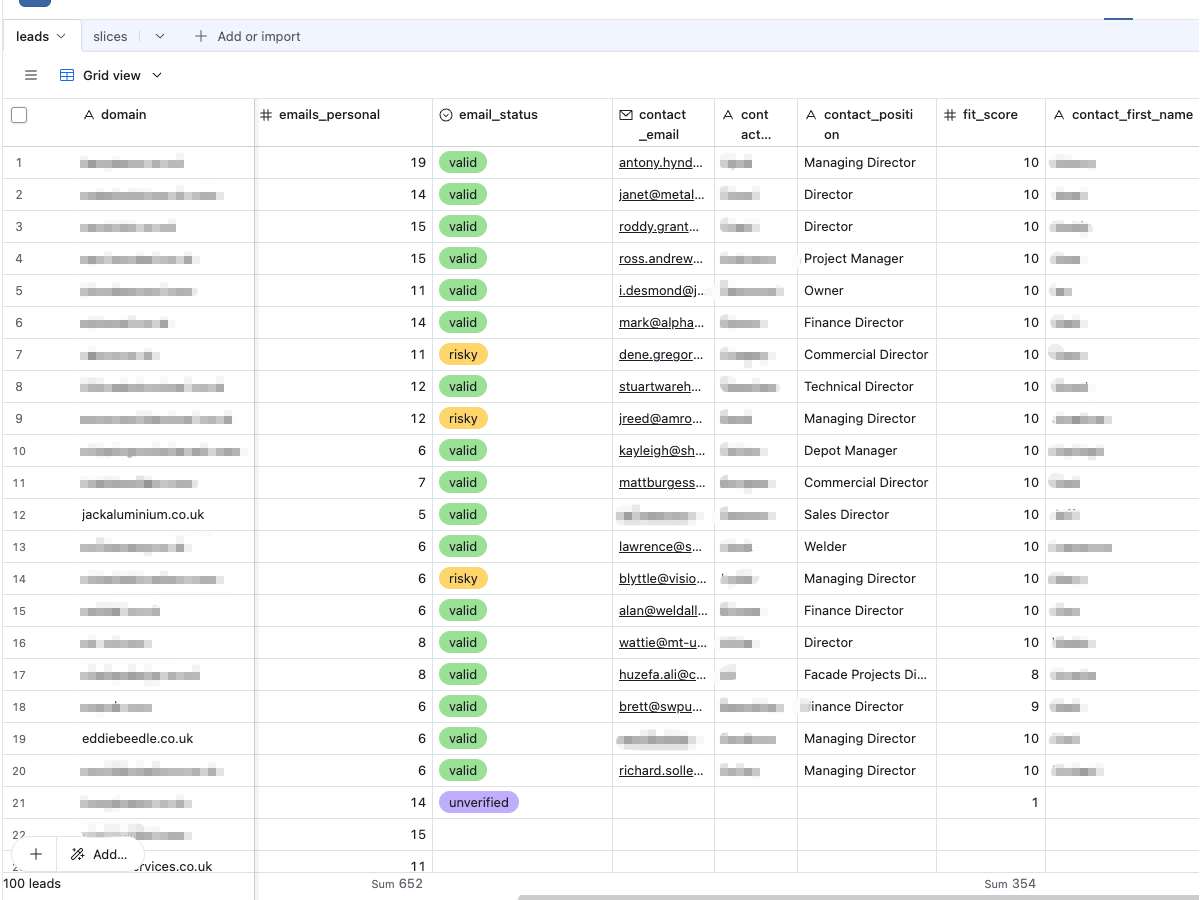Click row number 10
The width and height of the screenshot is (1200, 900).
19,450
